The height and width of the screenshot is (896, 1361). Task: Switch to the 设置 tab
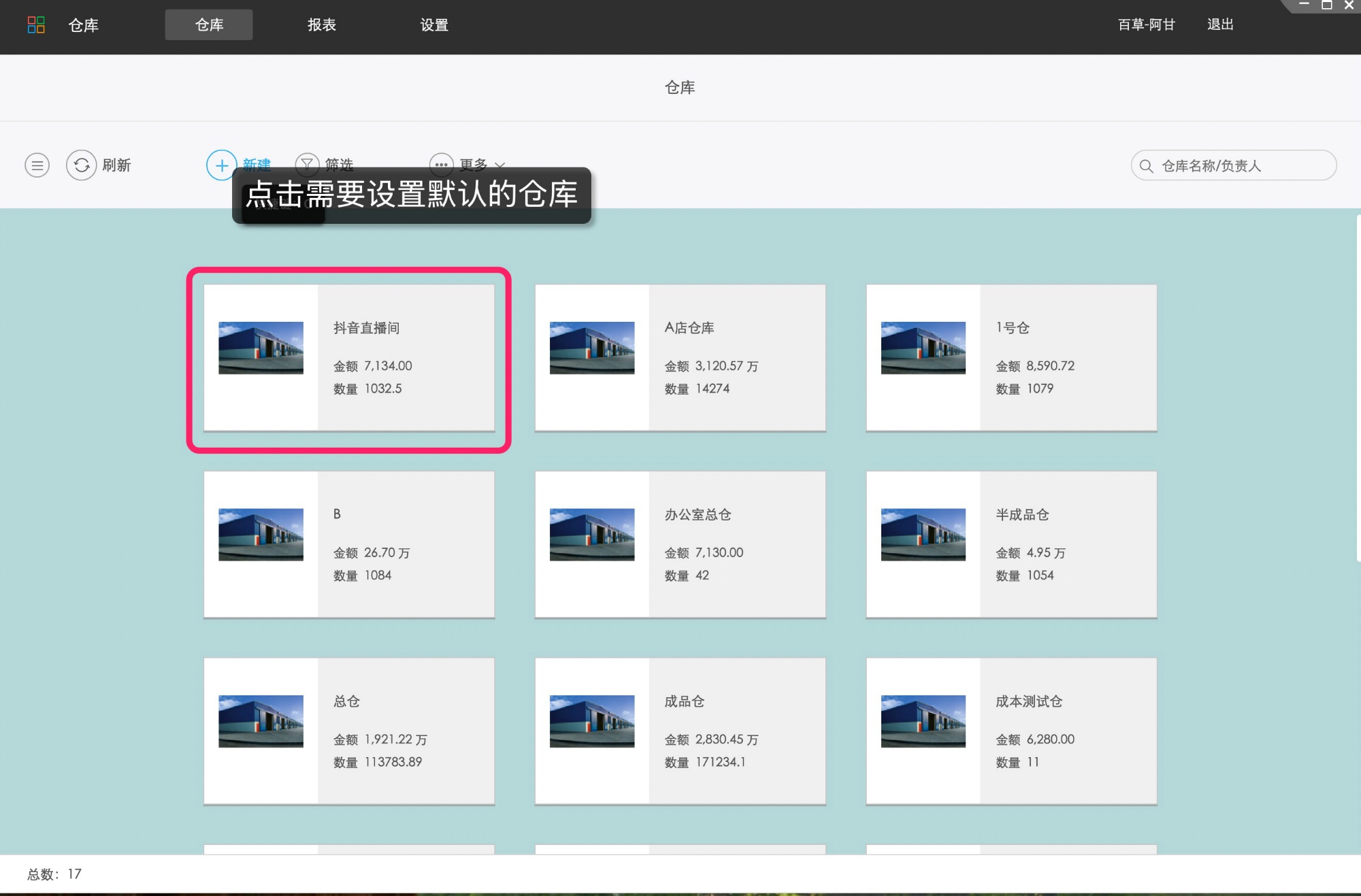(x=434, y=25)
